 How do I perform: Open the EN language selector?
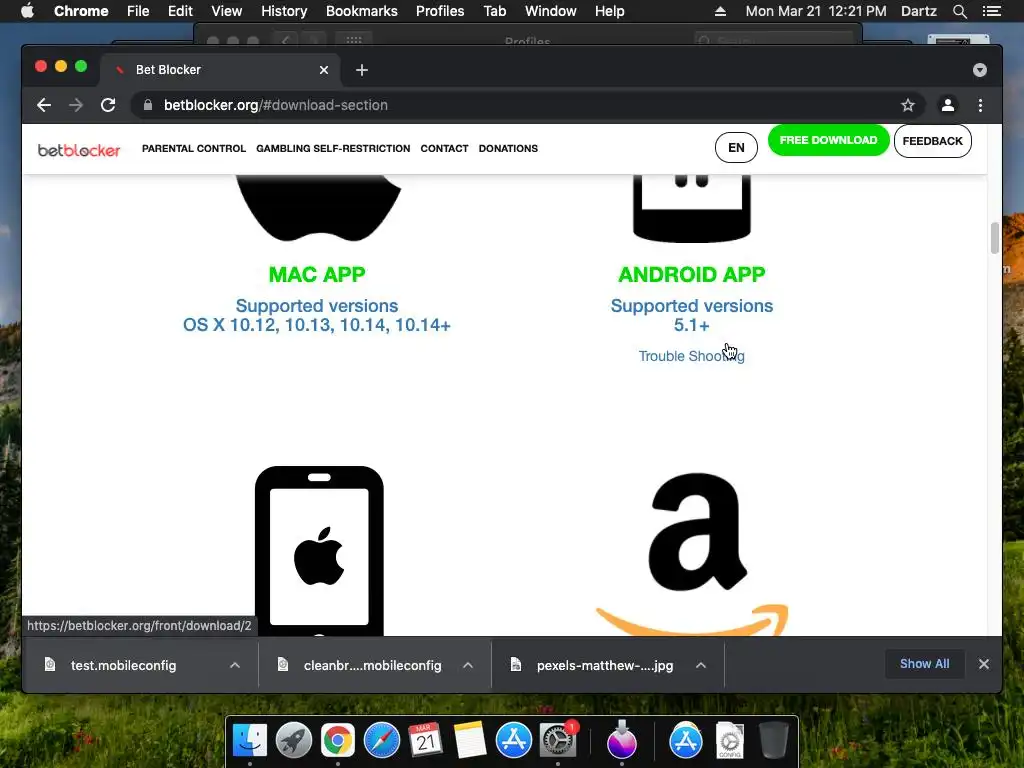(x=736, y=148)
